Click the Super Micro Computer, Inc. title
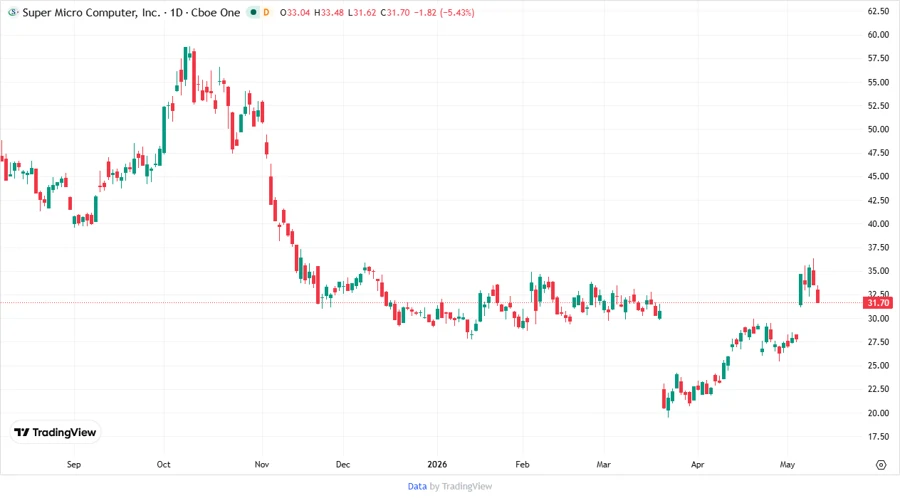This screenshot has width=900, height=498. coord(91,12)
